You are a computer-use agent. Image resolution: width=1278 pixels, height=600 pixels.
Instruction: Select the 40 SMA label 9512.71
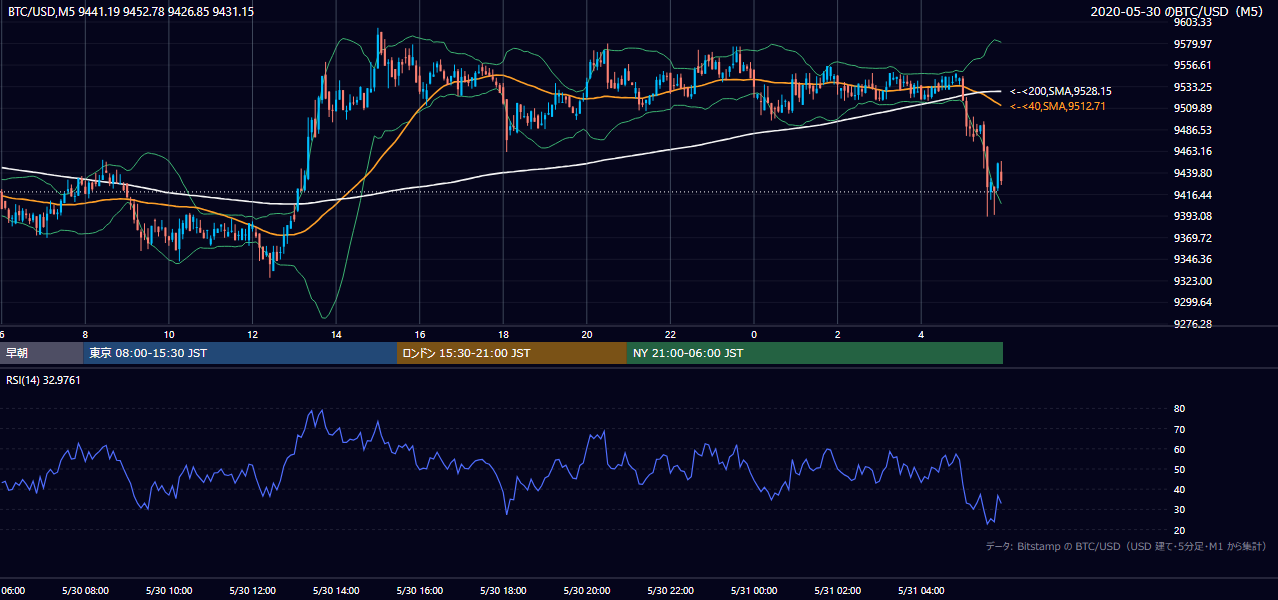tap(1057, 106)
